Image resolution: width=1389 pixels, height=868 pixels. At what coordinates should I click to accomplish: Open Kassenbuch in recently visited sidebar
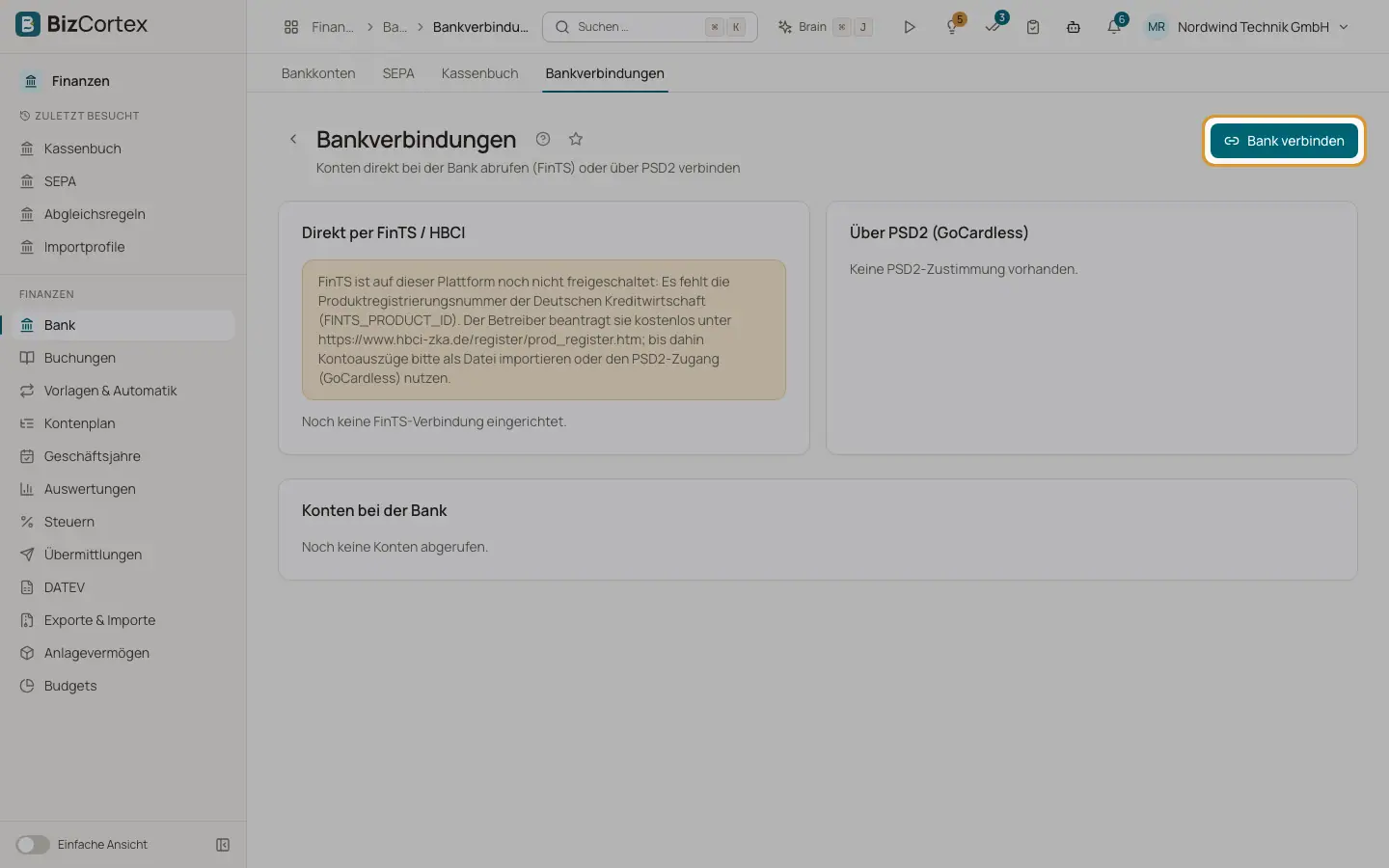123,149
